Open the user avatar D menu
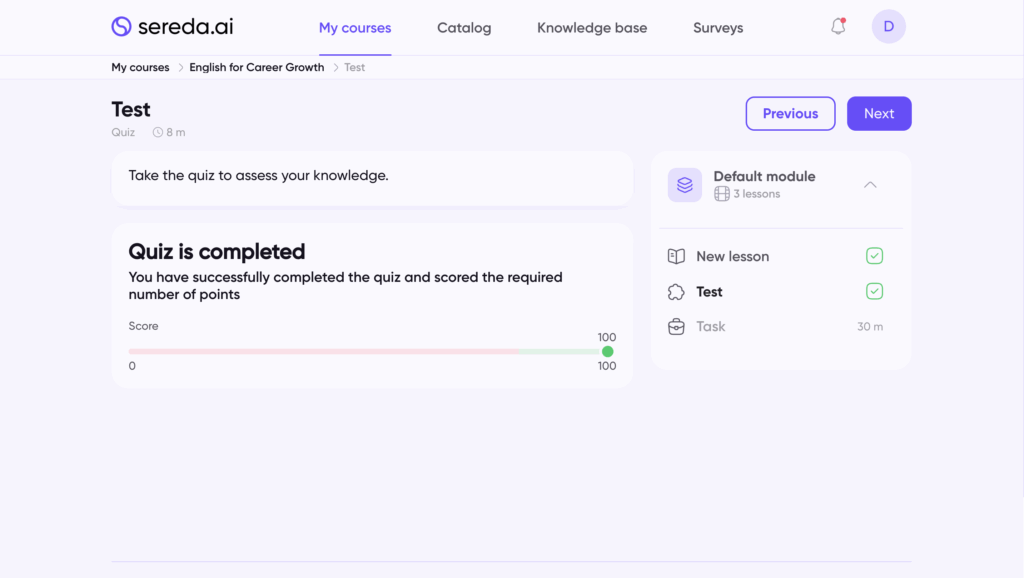Image resolution: width=1024 pixels, height=578 pixels. coord(888,27)
